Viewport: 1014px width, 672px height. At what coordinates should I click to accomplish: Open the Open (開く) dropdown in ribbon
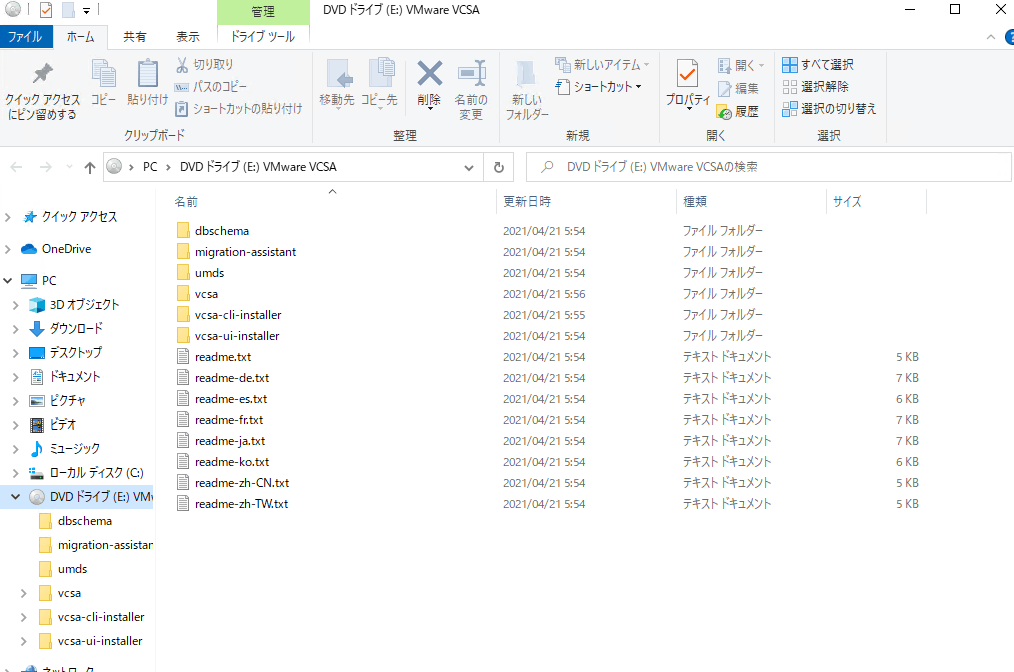762,65
